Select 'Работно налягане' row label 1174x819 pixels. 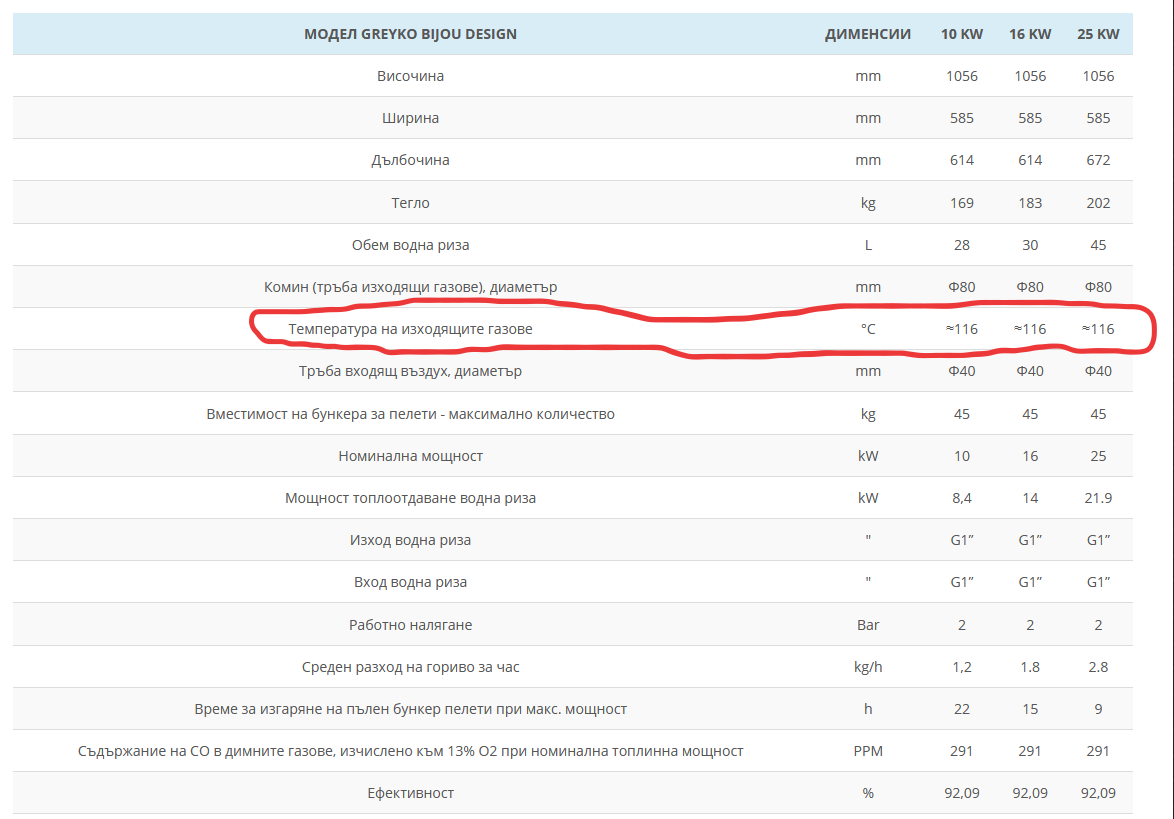[x=410, y=624]
